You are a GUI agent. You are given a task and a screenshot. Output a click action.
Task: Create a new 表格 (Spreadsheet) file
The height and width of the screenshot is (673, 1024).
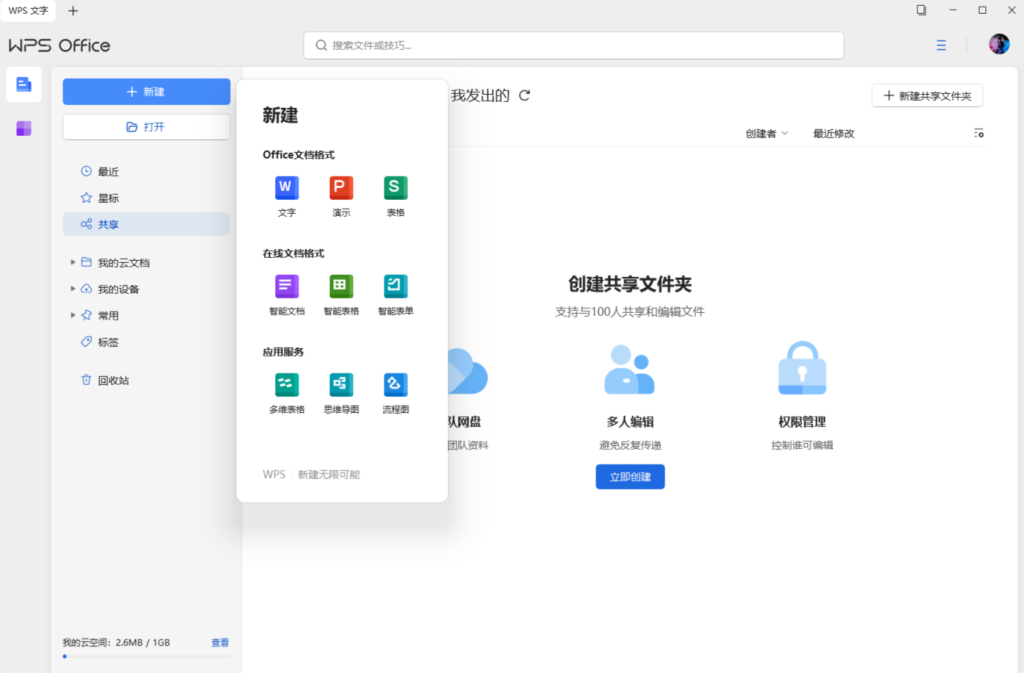395,187
